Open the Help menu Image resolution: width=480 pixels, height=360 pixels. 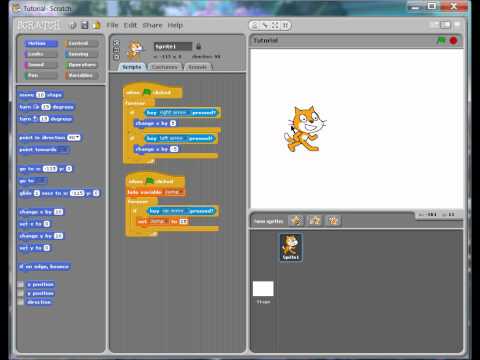[x=175, y=25]
